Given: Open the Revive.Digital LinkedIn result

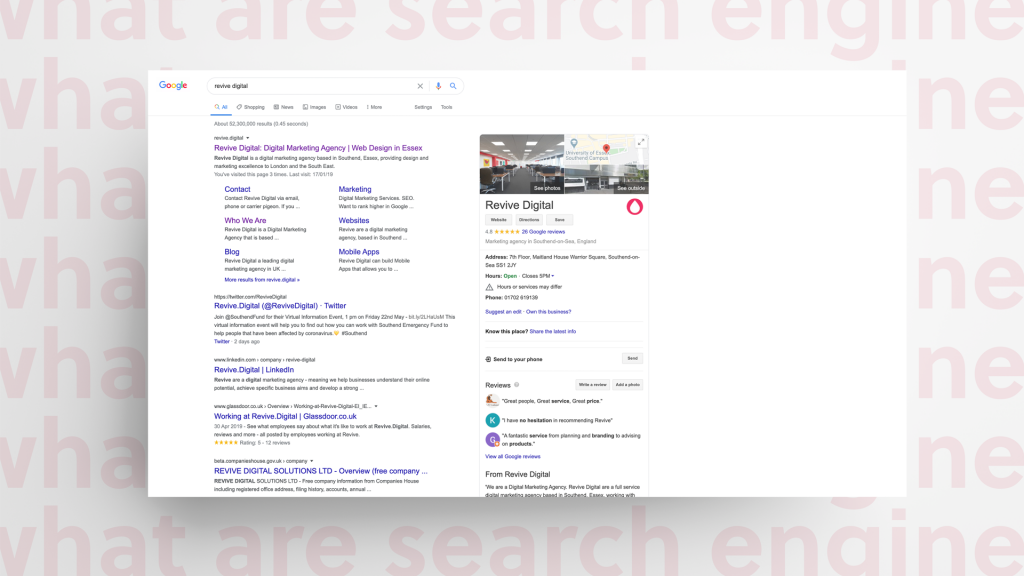Looking at the screenshot, I should pyautogui.click(x=254, y=370).
